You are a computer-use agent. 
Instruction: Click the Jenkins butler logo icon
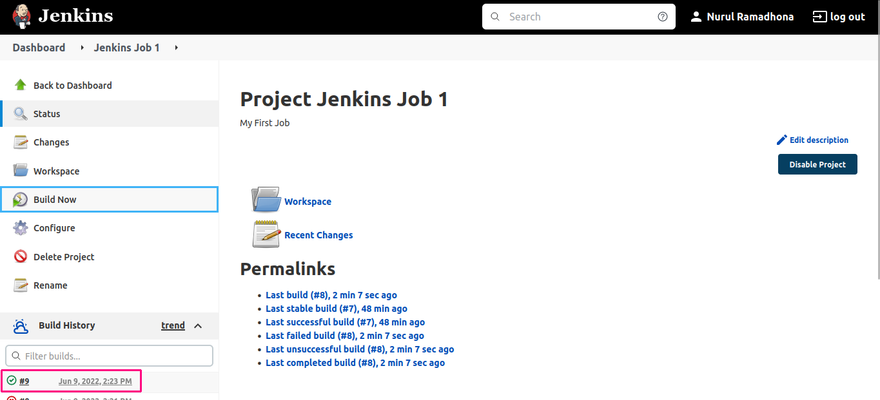[x=22, y=16]
